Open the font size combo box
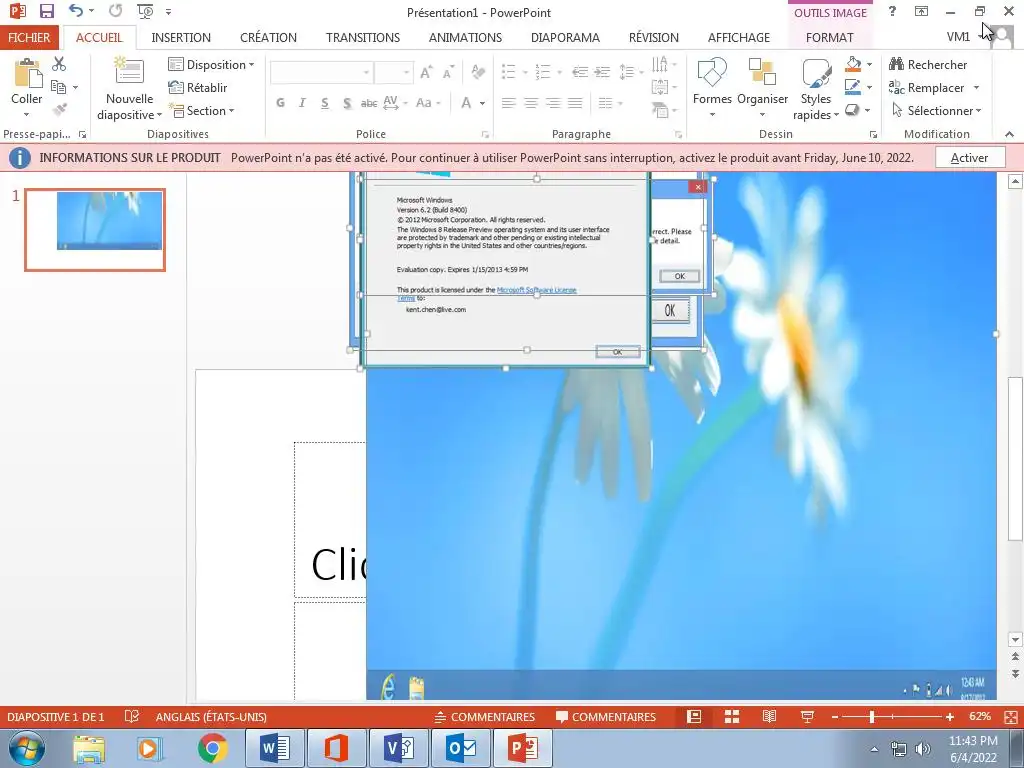This screenshot has width=1024, height=768. [x=394, y=72]
